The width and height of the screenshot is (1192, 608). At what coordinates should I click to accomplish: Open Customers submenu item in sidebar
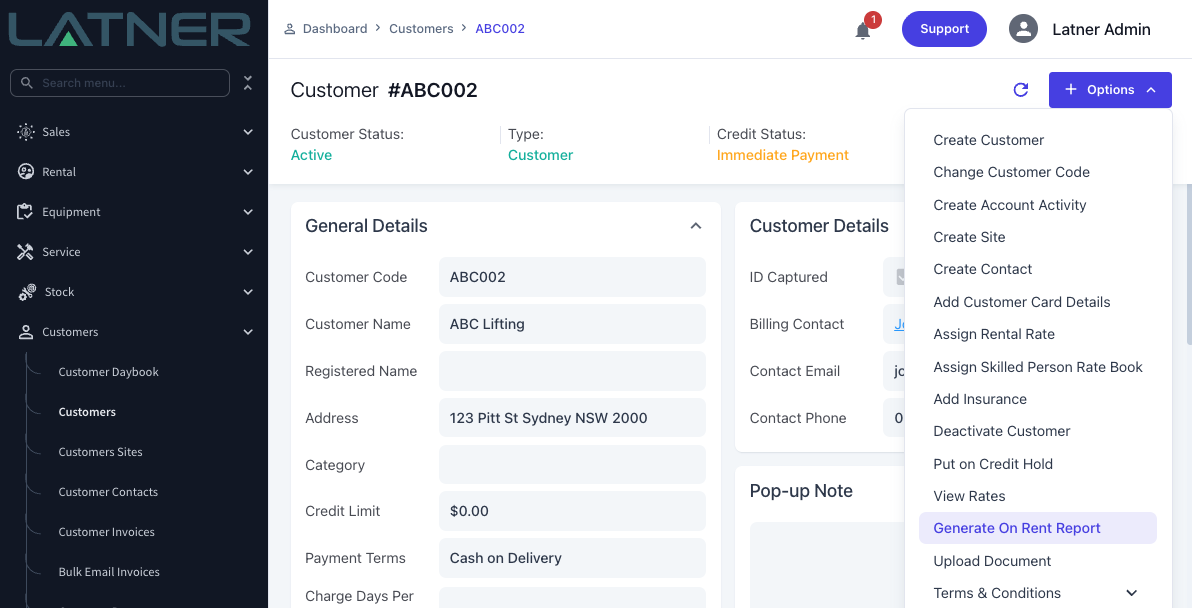coord(87,412)
